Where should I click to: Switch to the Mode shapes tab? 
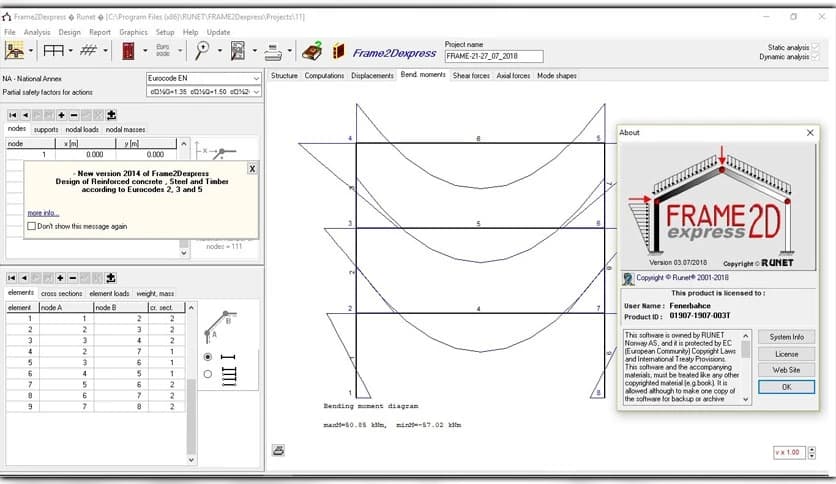click(557, 76)
